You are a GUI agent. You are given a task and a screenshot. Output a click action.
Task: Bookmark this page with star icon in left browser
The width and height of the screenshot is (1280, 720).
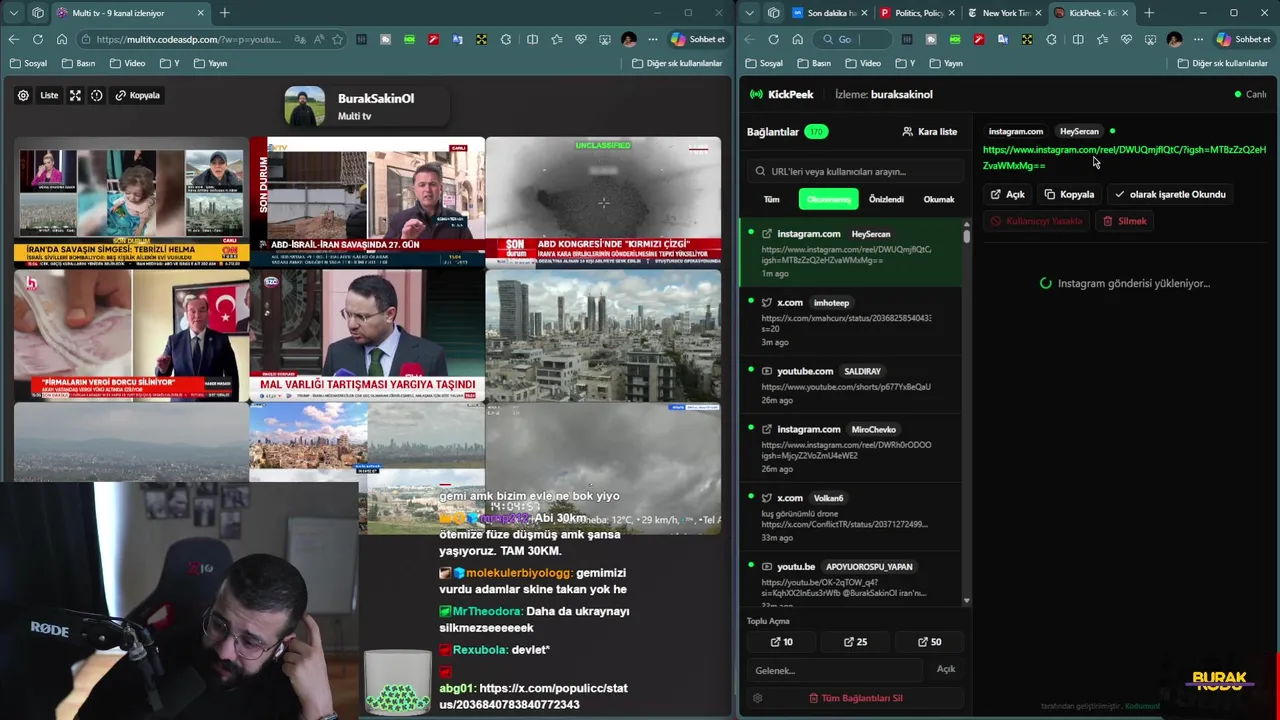338,39
